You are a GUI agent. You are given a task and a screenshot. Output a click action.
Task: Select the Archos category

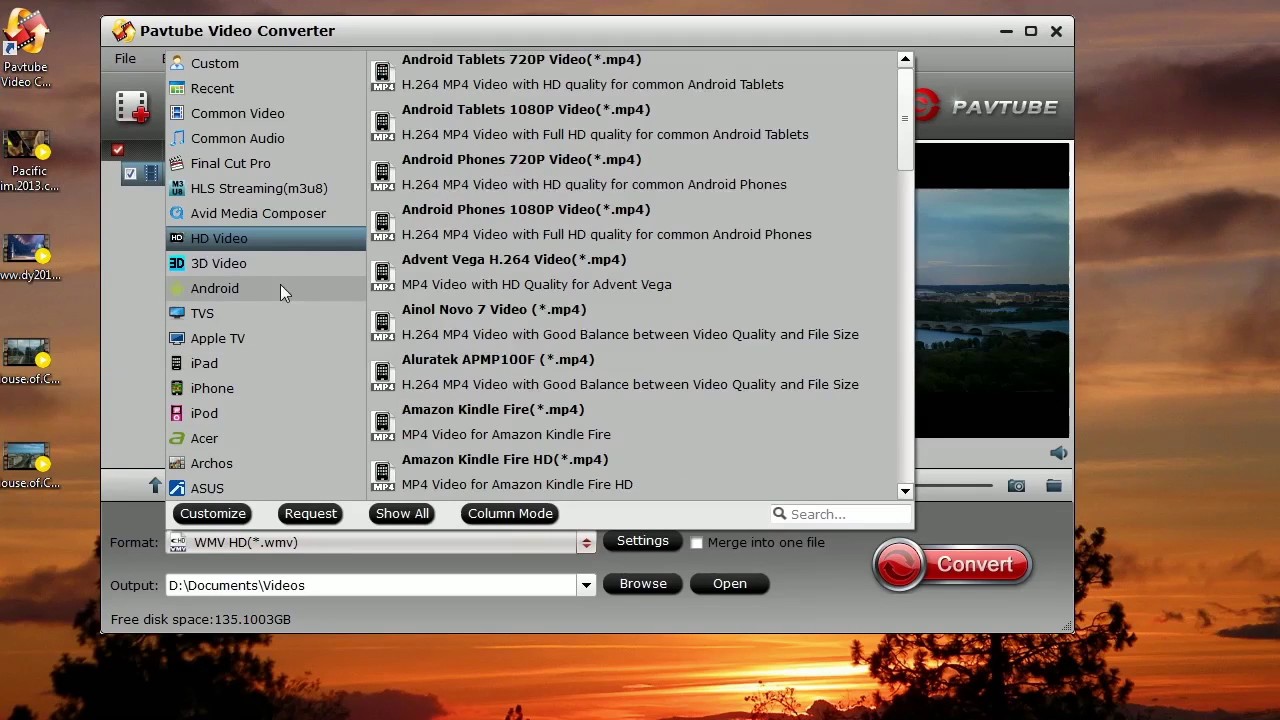[x=266, y=463]
